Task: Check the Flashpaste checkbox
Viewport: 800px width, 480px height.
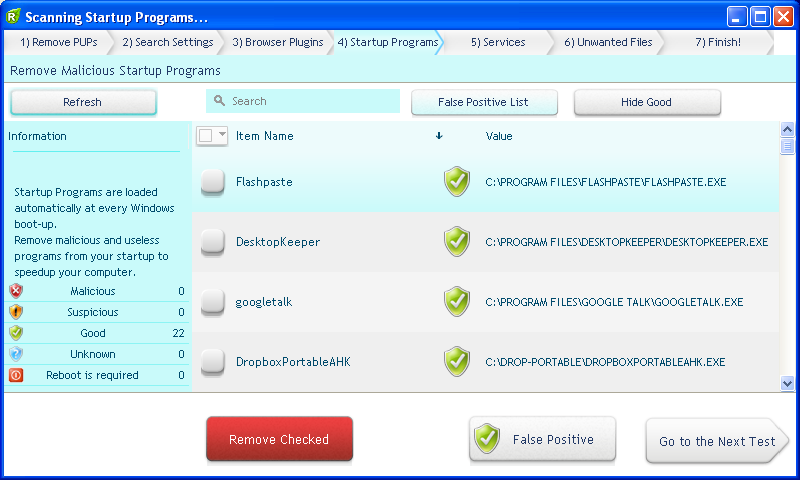Action: [212, 182]
